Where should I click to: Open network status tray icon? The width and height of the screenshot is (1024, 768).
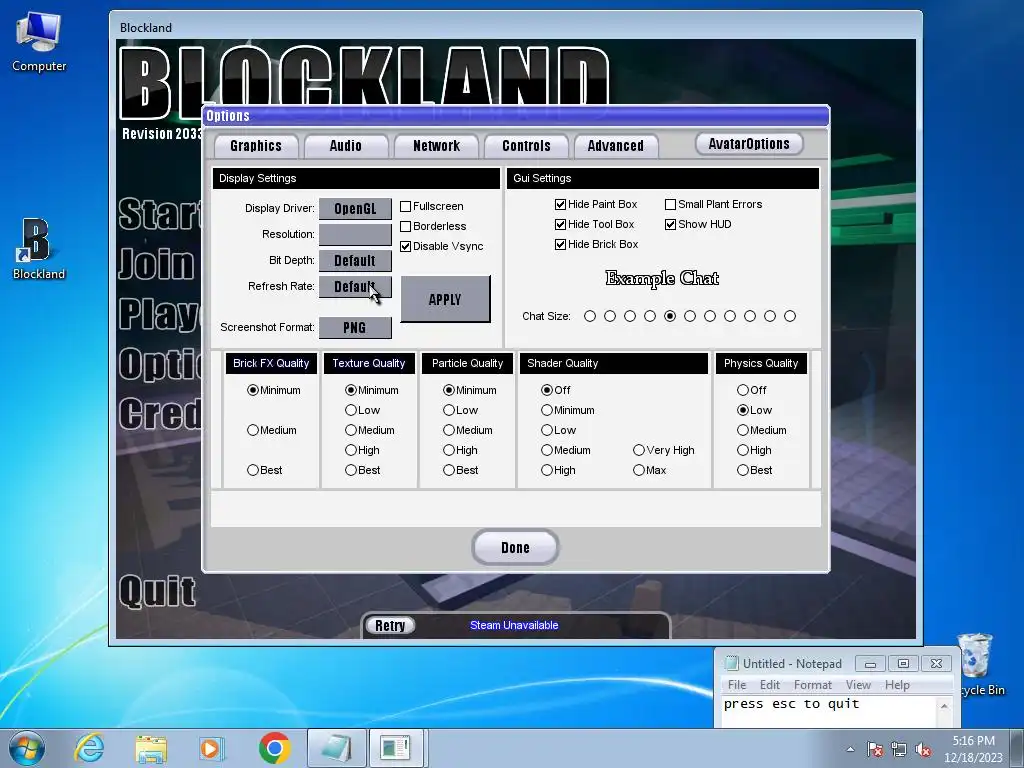899,749
